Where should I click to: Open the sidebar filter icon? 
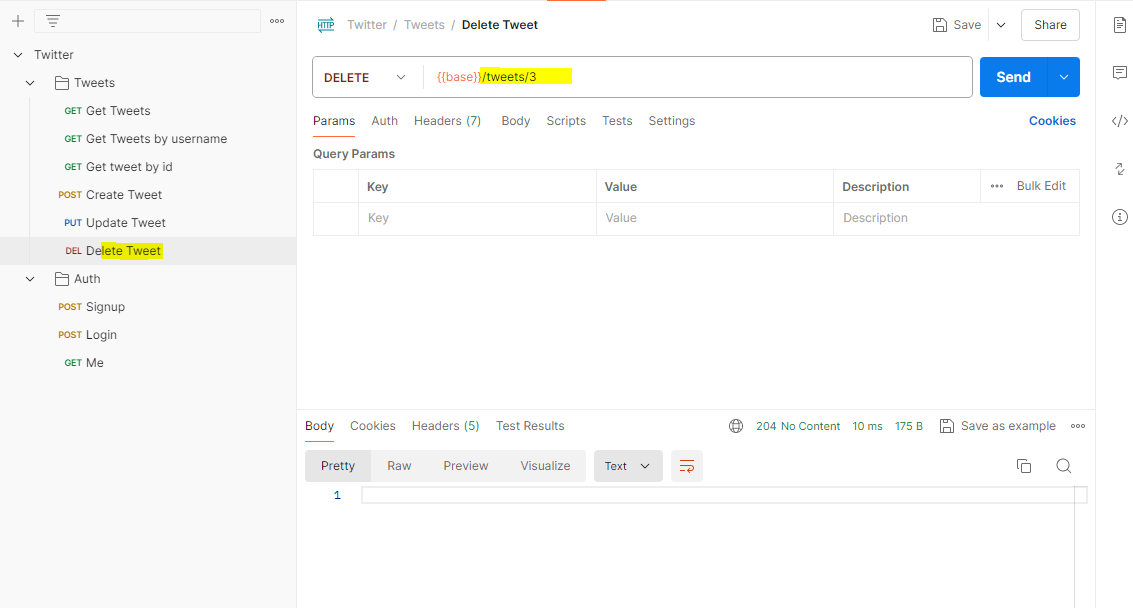coord(53,21)
